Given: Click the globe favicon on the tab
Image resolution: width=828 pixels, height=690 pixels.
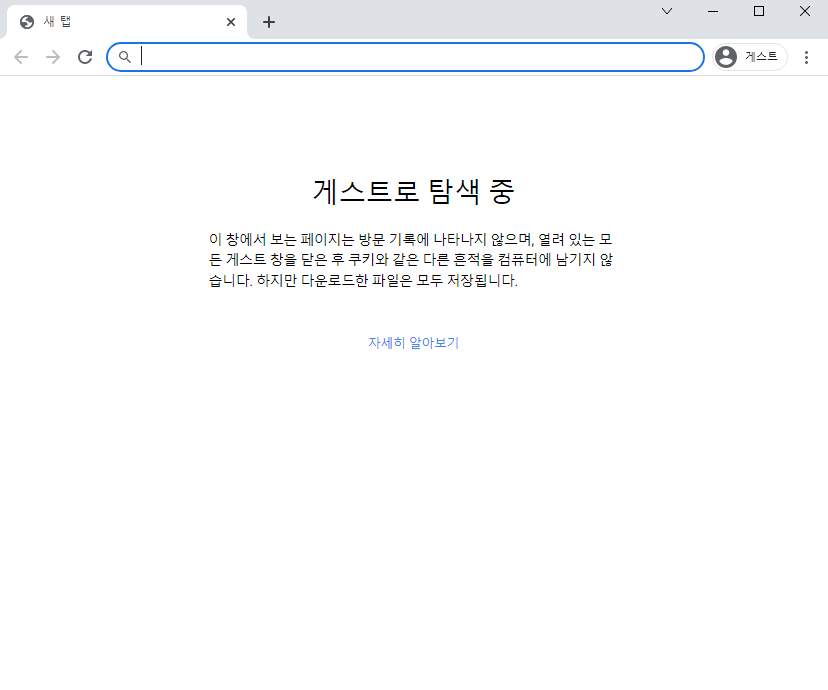Looking at the screenshot, I should pos(27,22).
